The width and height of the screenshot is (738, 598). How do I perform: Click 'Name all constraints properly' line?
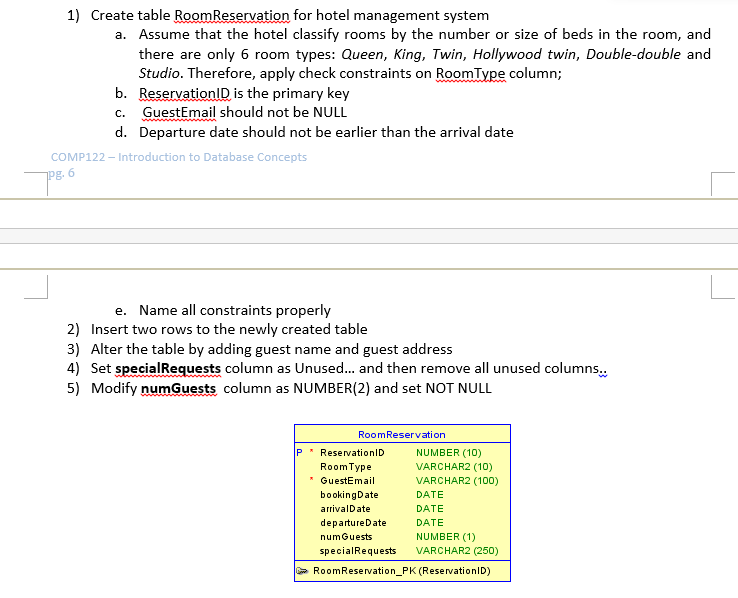tap(234, 311)
